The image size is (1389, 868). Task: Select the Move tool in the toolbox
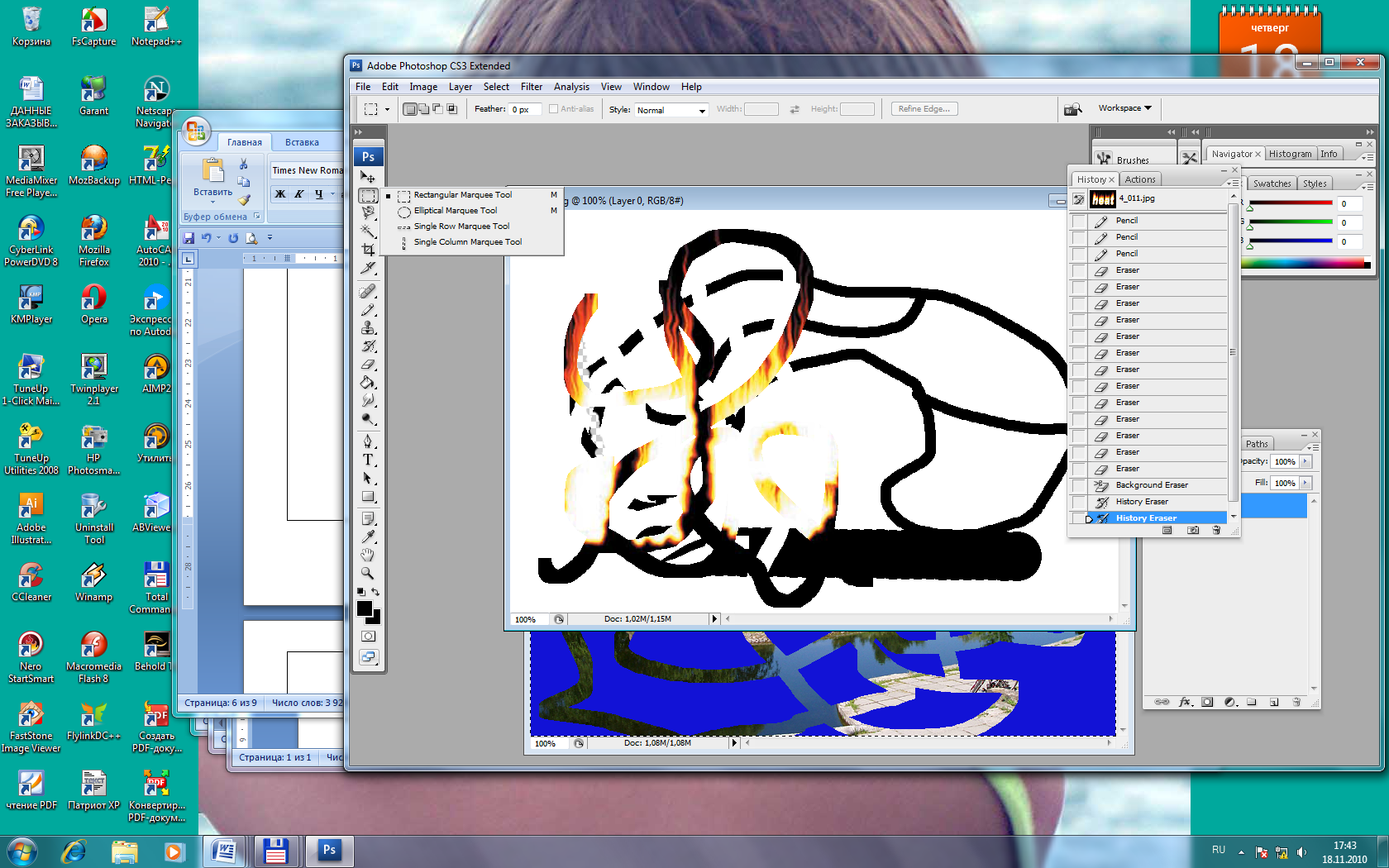click(x=368, y=177)
